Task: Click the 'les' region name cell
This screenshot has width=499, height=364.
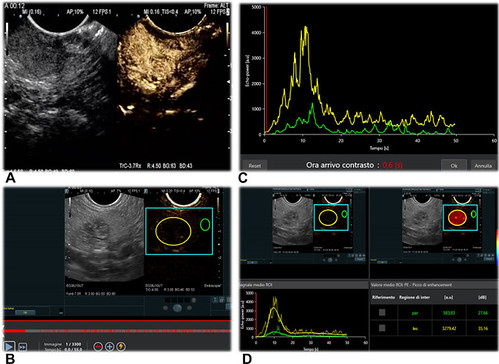Action: [x=415, y=328]
